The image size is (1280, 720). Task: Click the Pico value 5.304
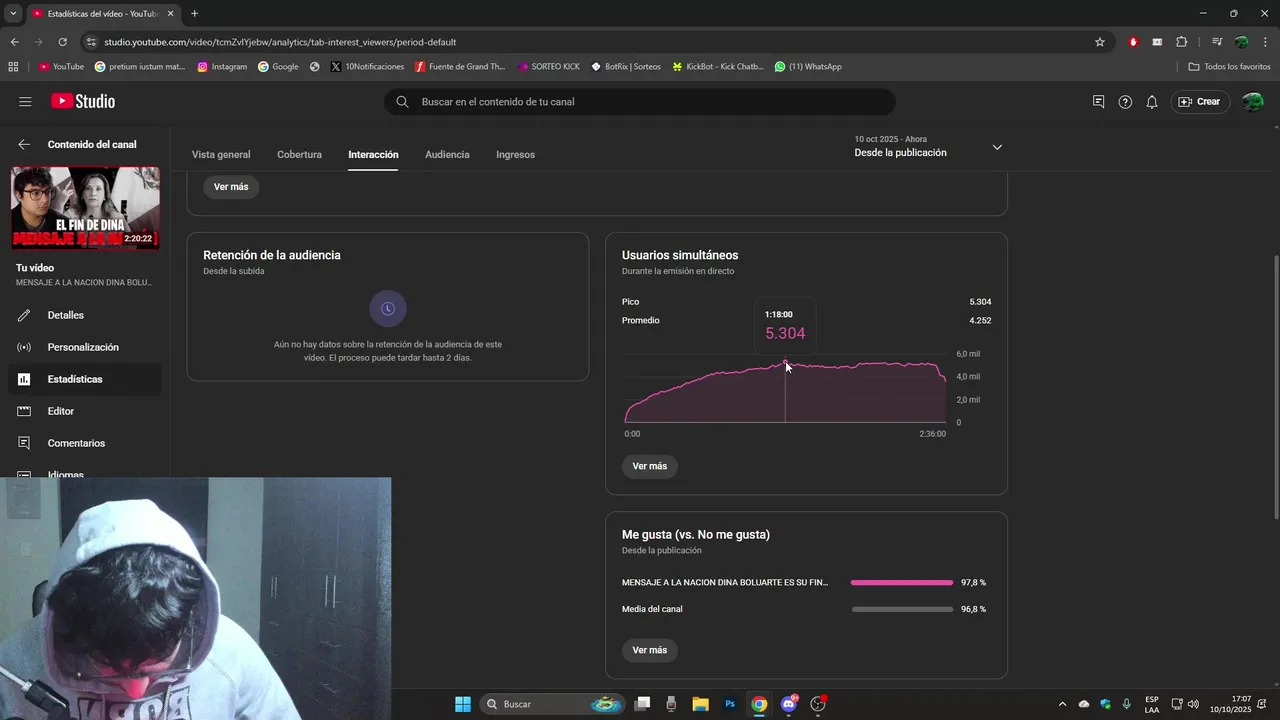980,302
